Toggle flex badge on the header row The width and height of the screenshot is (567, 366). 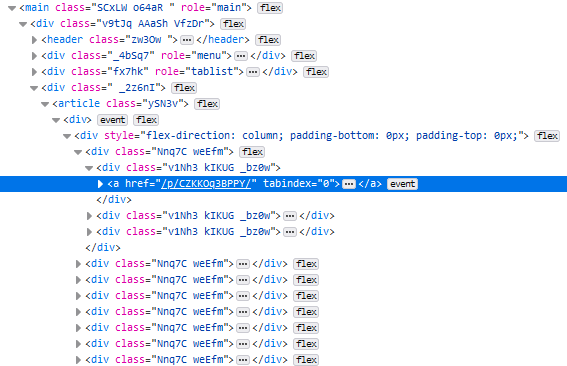coord(268,40)
